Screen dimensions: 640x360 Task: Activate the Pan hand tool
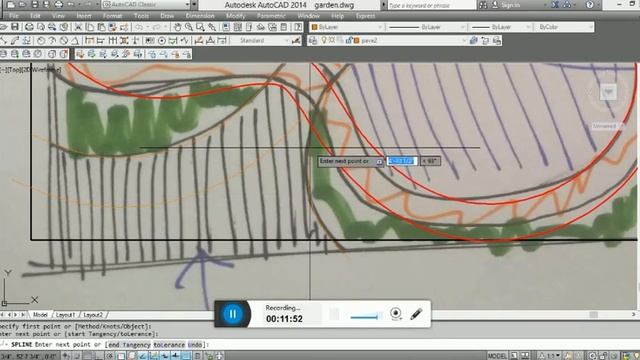pyautogui.click(x=177, y=27)
